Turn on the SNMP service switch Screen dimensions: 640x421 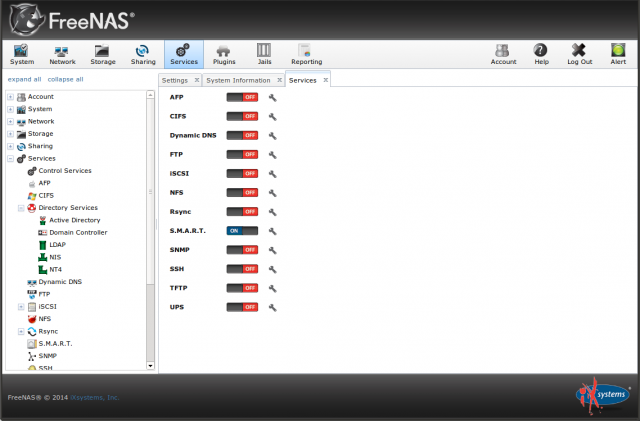(242, 249)
